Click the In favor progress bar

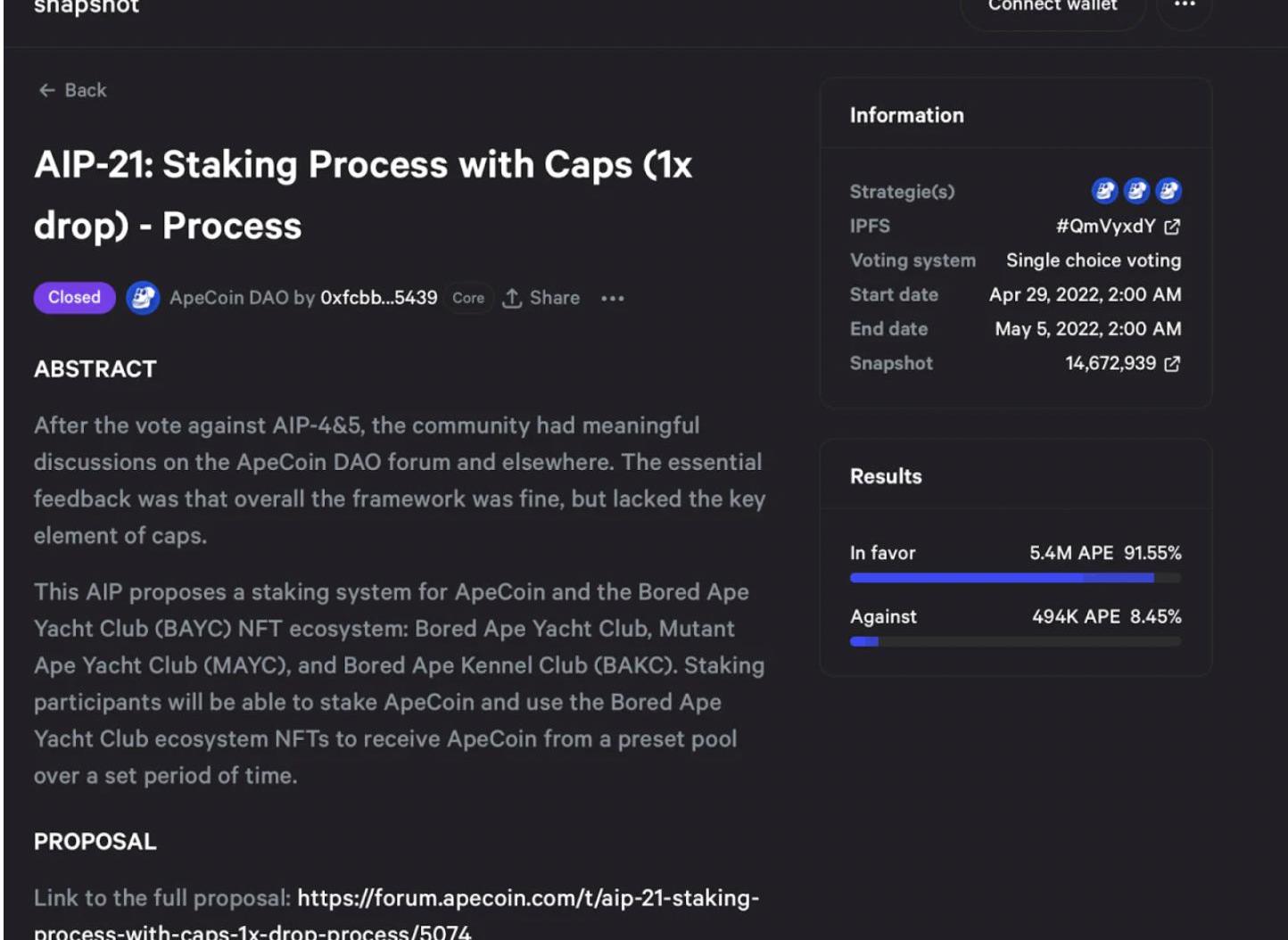(x=1015, y=578)
